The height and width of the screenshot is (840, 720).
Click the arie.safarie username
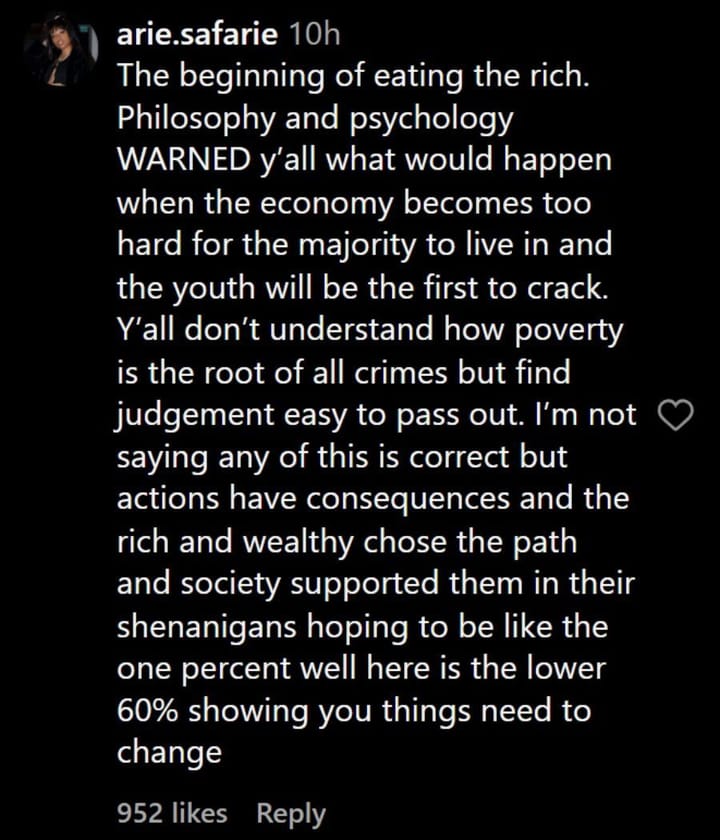point(197,36)
